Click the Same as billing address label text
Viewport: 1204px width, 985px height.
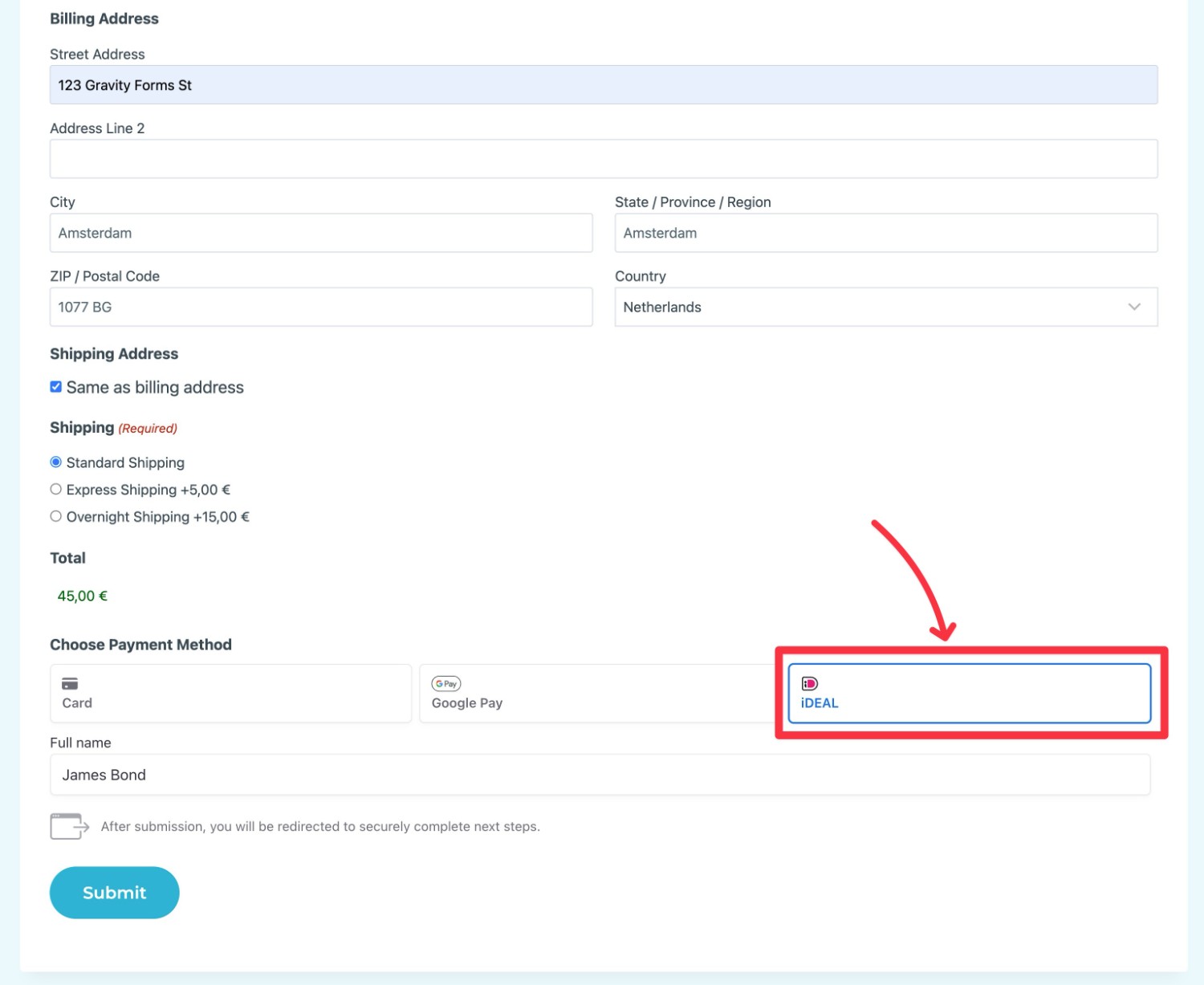pos(155,388)
